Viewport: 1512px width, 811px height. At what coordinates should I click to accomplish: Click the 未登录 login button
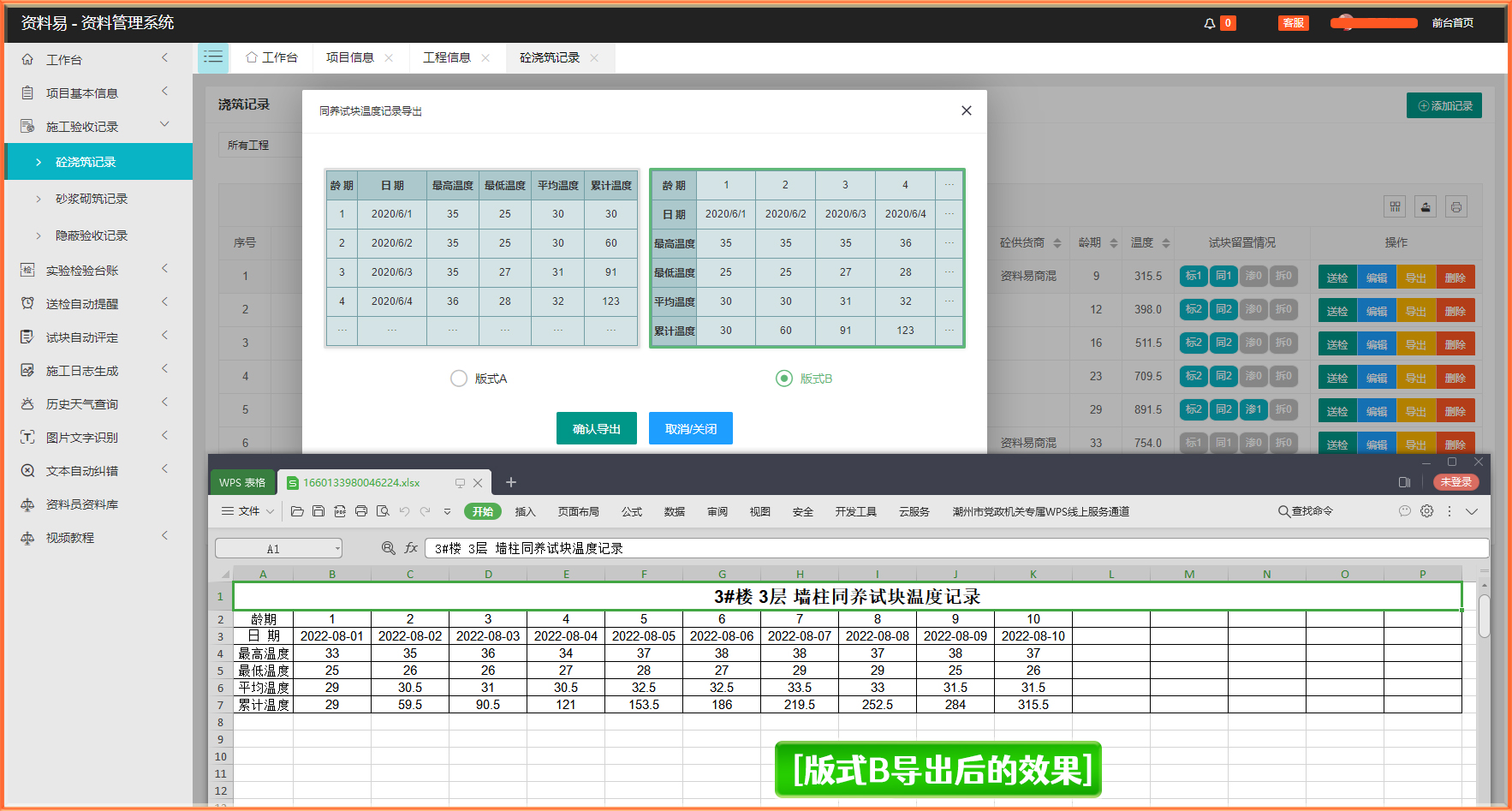coord(1455,482)
